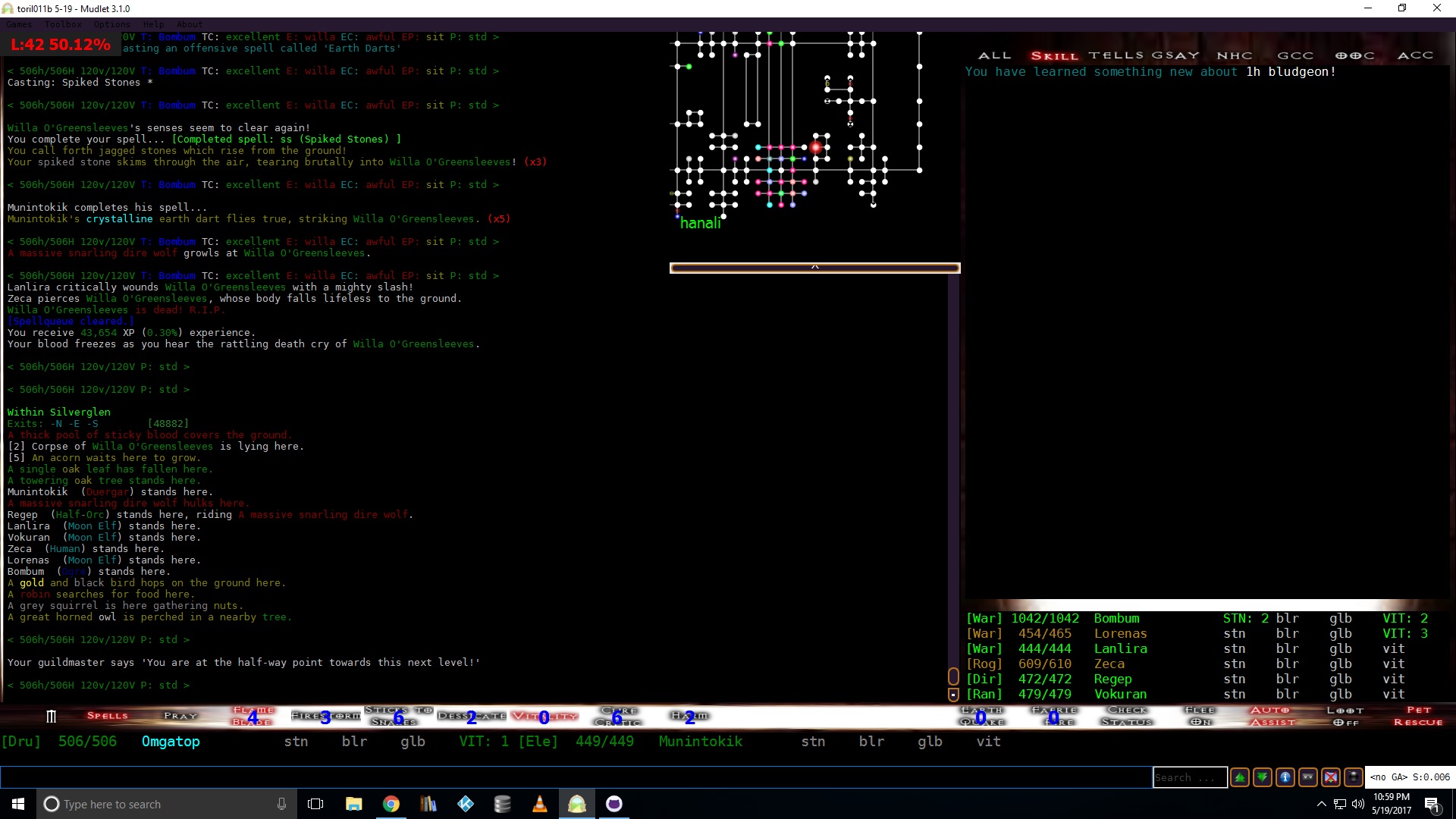Click the L:42 50.12% experience gauge
This screenshot has height=819, width=1456.
point(61,45)
